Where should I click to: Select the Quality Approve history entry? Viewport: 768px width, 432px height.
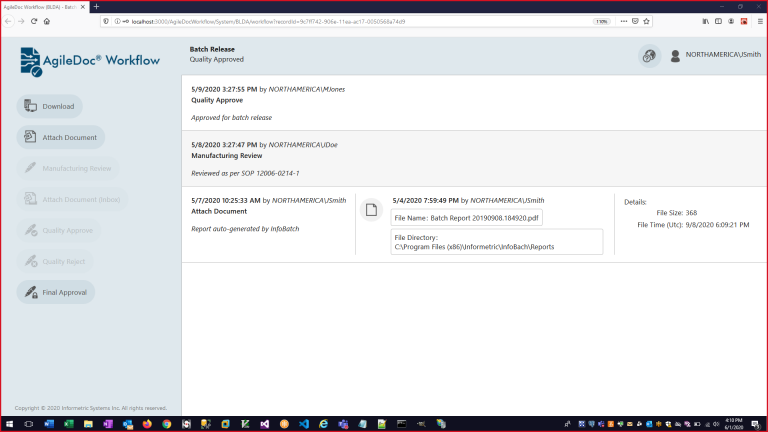(x=474, y=101)
